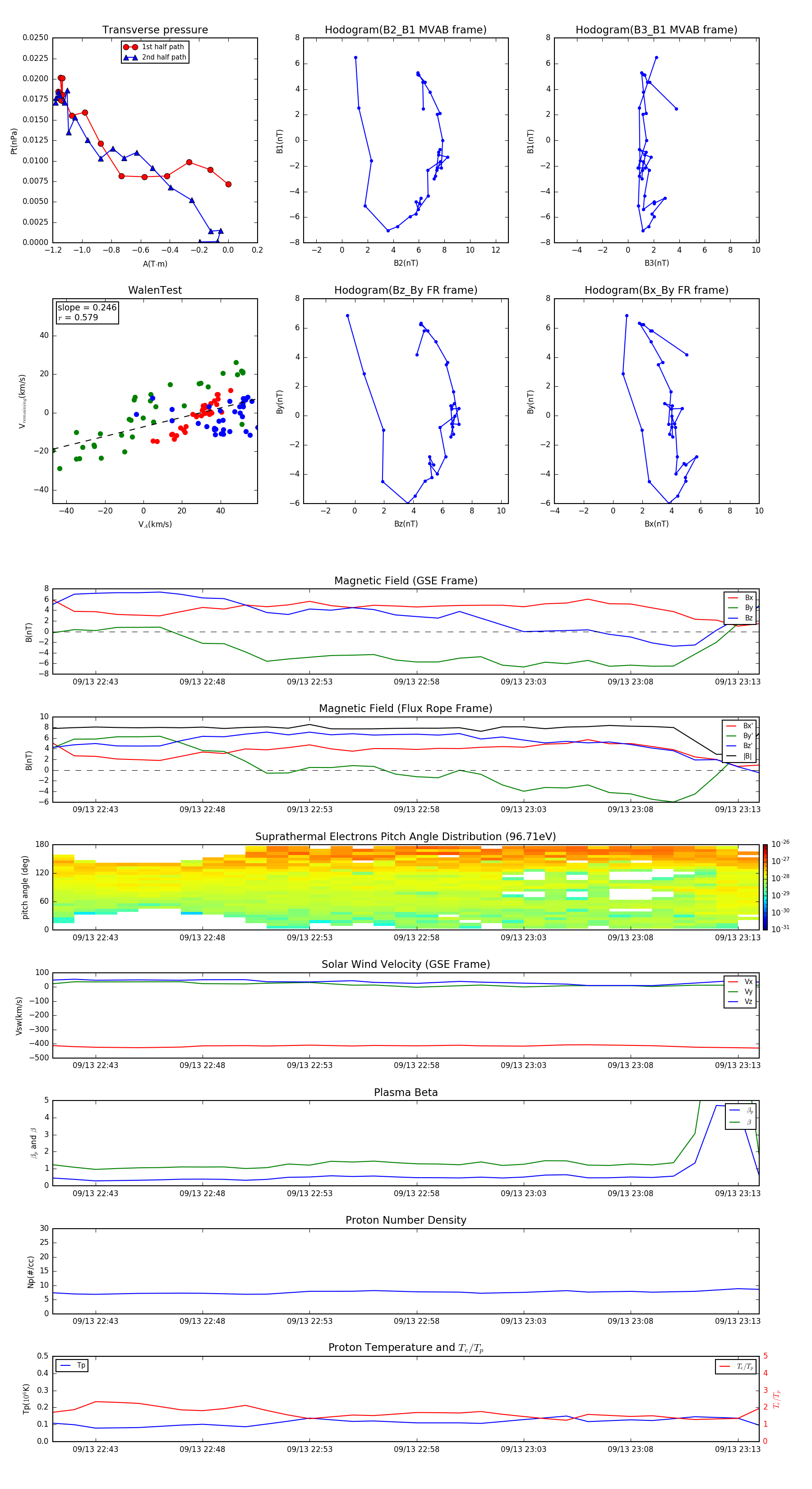Click the "WalenTest" plot title
The height and width of the screenshot is (1489, 812).
(155, 290)
